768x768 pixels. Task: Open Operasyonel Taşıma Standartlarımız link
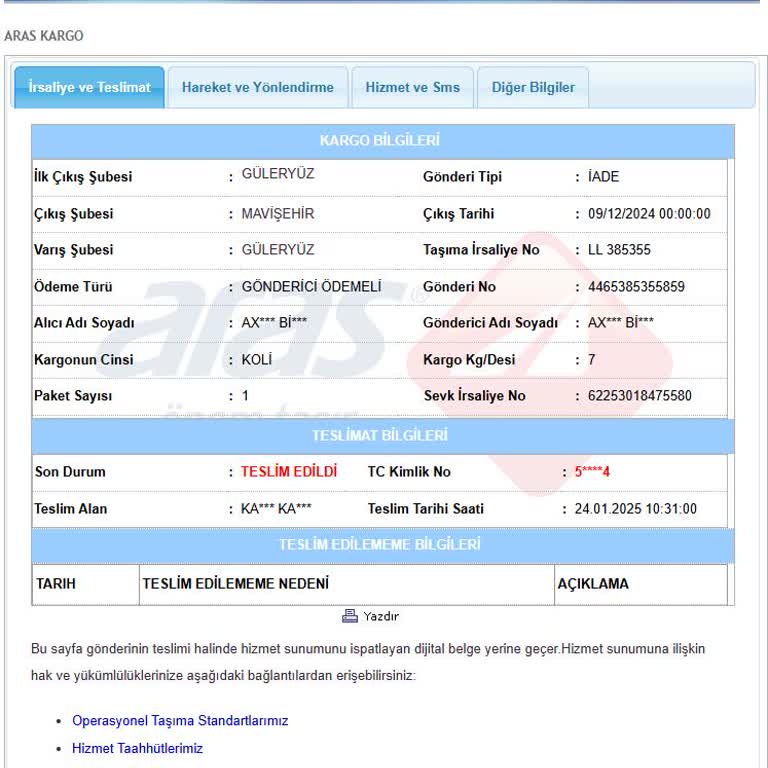point(180,720)
